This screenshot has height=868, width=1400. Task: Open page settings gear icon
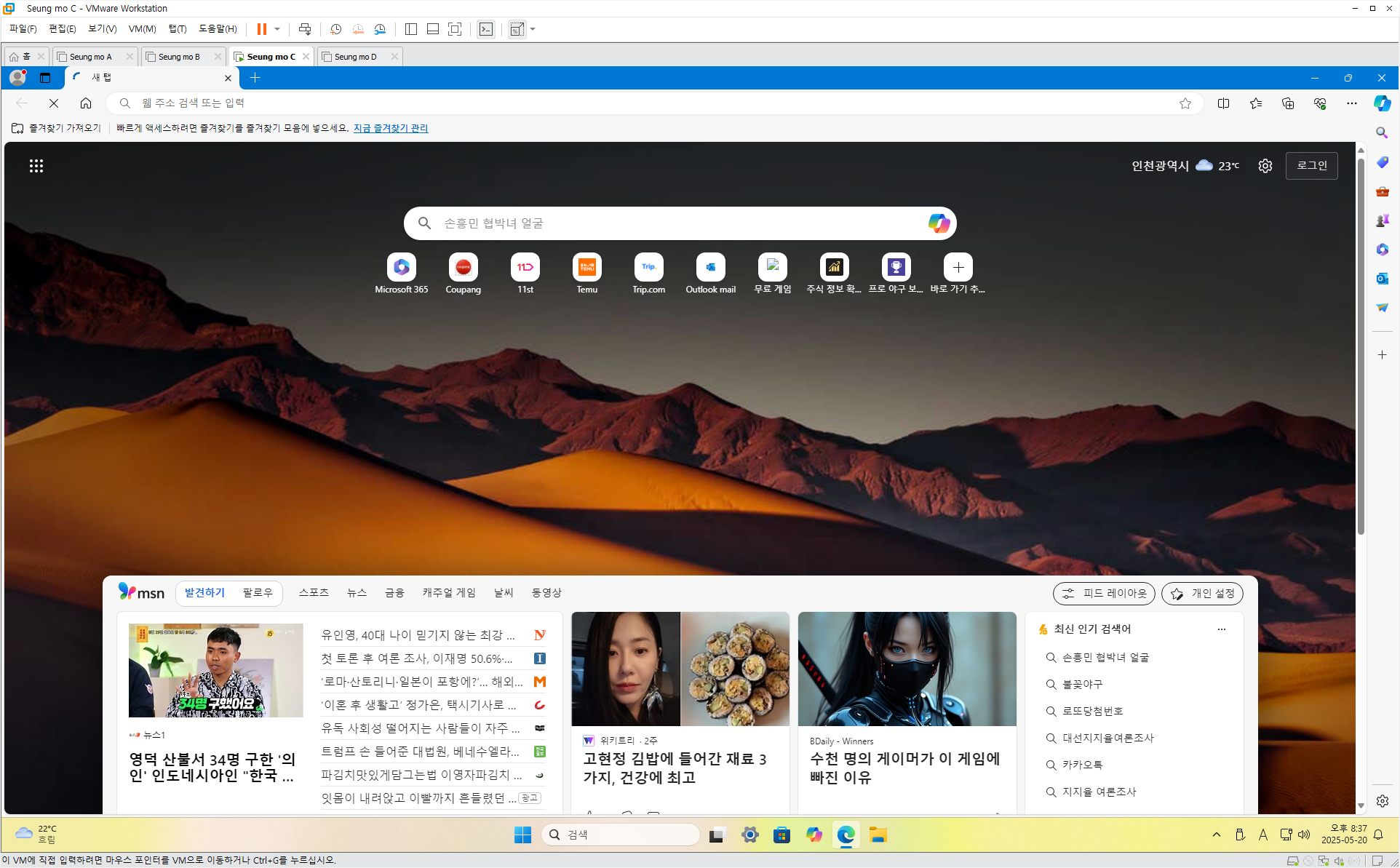[x=1265, y=166]
